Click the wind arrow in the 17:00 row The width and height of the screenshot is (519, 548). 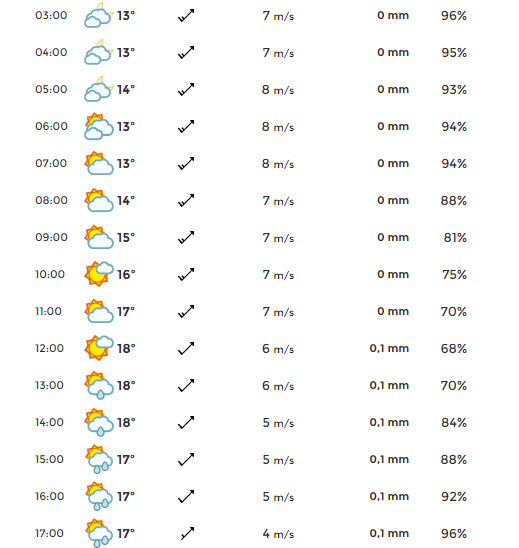187,533
